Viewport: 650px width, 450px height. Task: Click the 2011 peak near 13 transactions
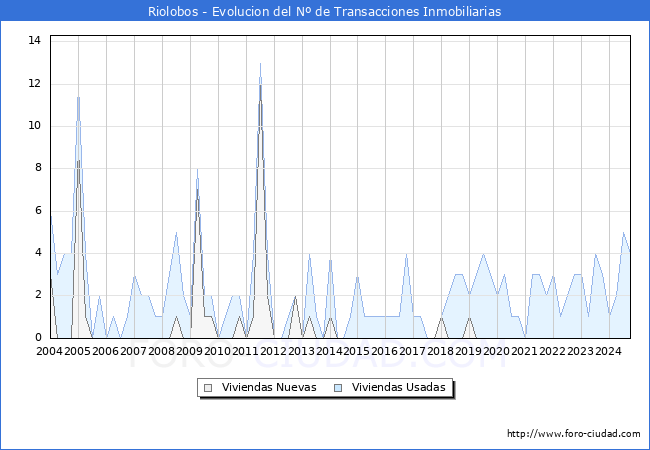pyautogui.click(x=260, y=63)
